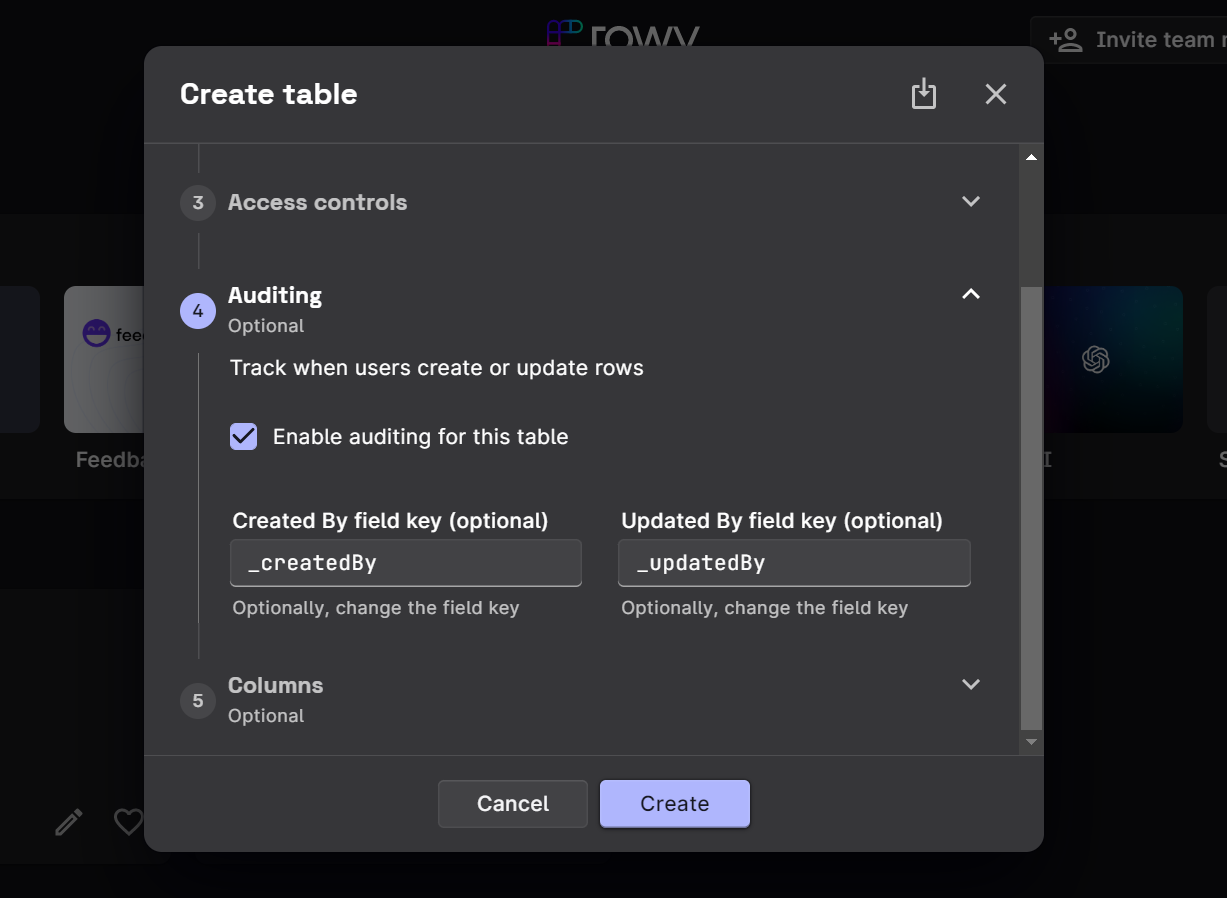Click the add-person Invite team icon
Screen dimensions: 1227x898
(x=1065, y=40)
